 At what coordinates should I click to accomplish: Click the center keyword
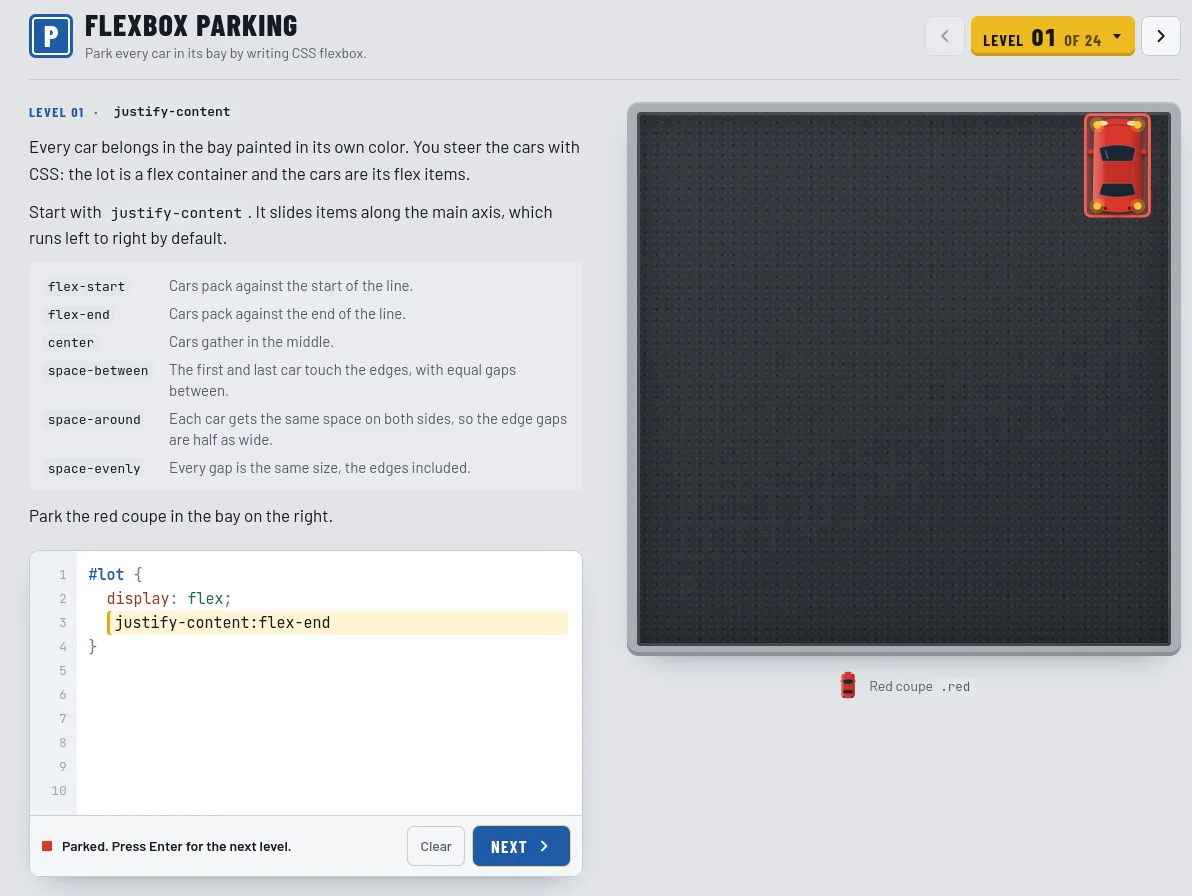tap(71, 343)
